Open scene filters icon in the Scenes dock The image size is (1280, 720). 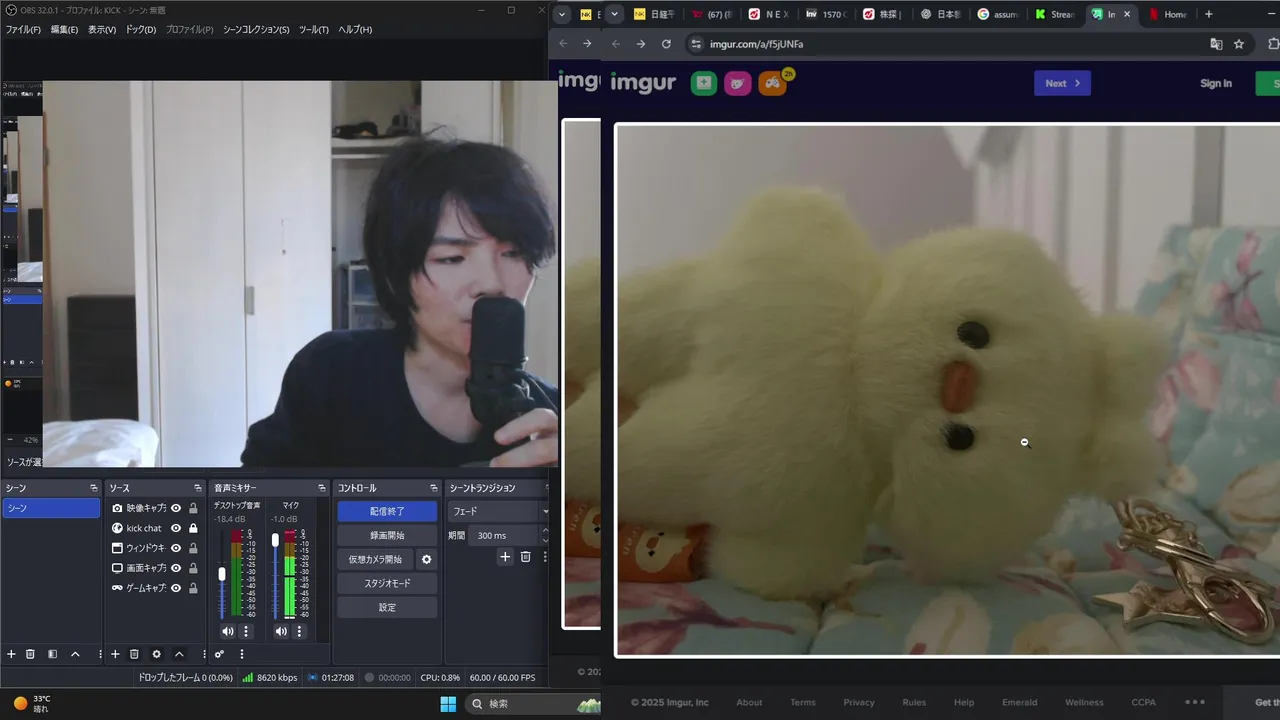pyautogui.click(x=52, y=654)
